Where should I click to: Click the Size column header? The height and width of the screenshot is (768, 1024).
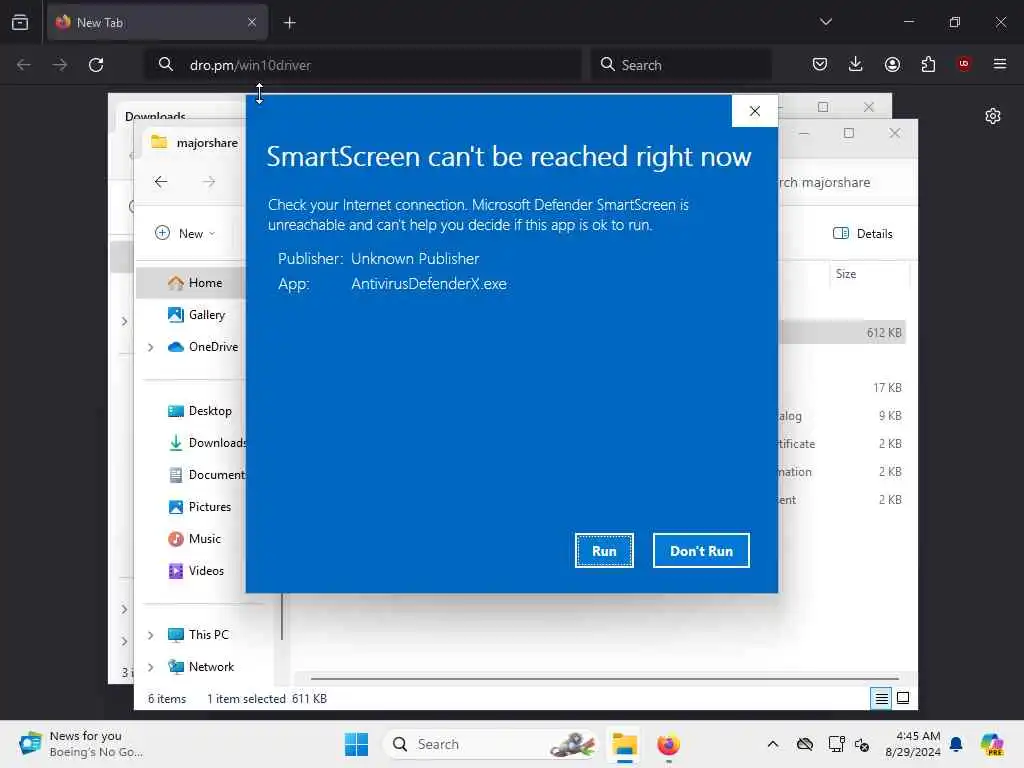point(869,274)
